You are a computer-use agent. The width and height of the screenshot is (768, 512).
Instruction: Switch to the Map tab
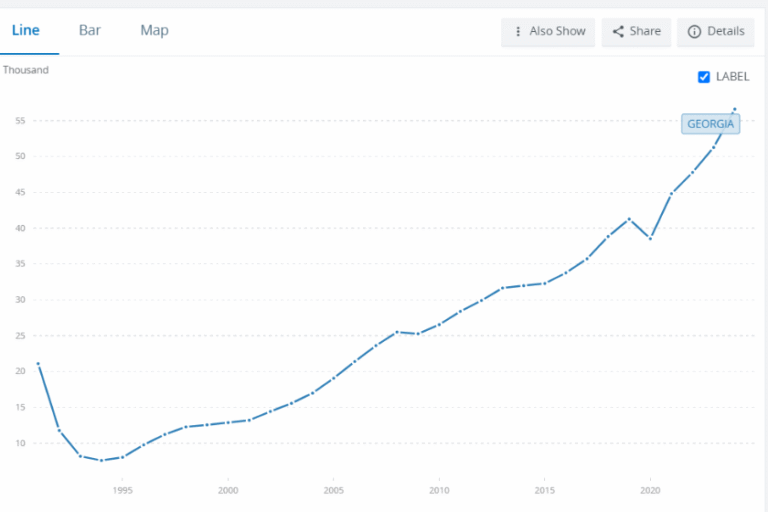point(154,30)
